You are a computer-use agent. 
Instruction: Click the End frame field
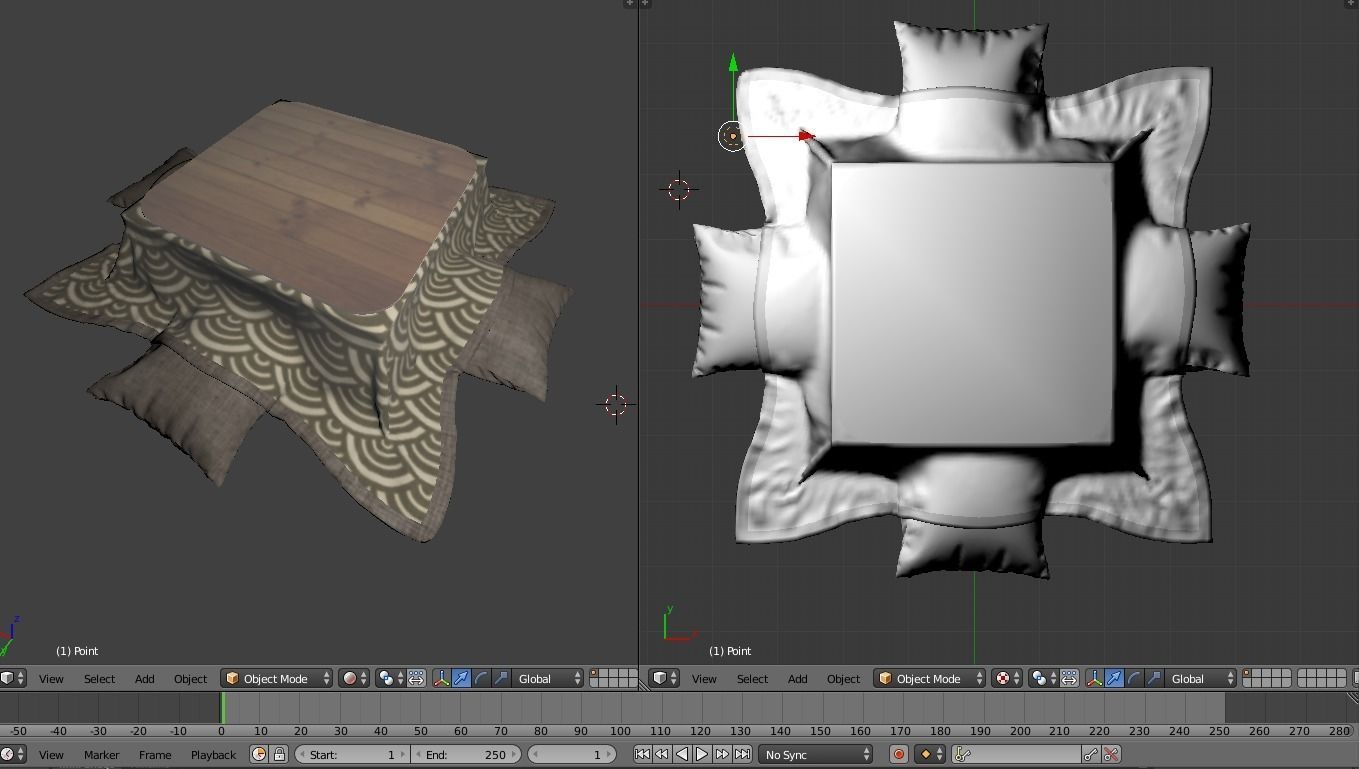[466, 754]
